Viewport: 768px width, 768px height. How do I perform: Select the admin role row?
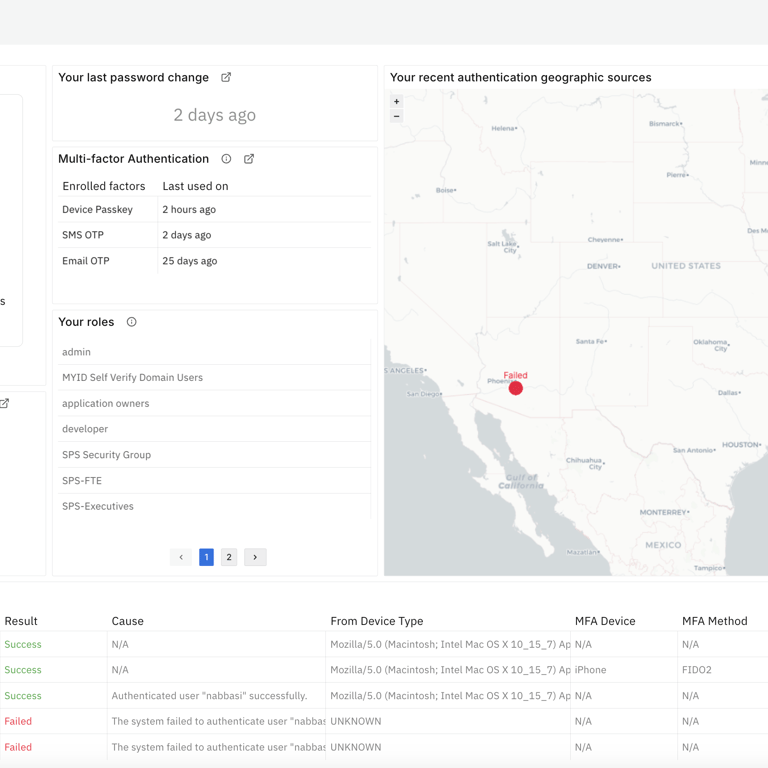[77, 352]
